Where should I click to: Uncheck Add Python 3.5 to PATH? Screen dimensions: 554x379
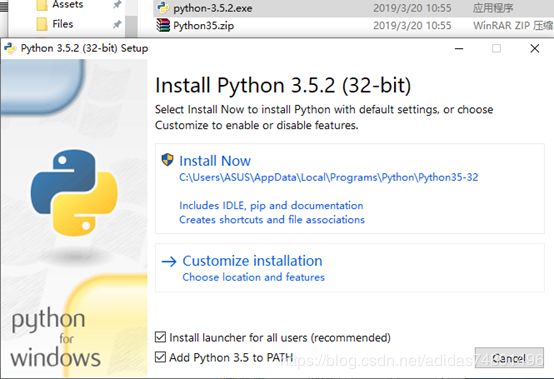(x=160, y=357)
